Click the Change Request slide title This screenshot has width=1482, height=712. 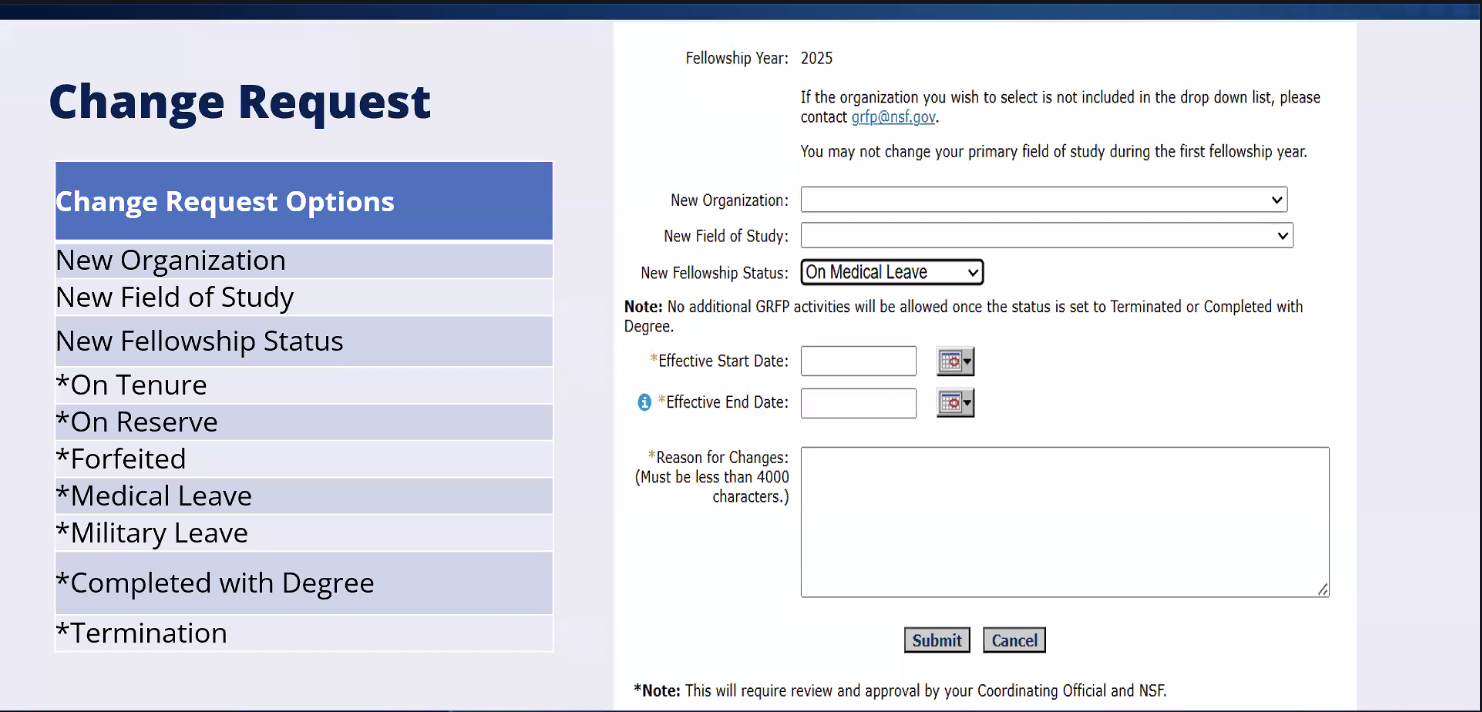240,102
